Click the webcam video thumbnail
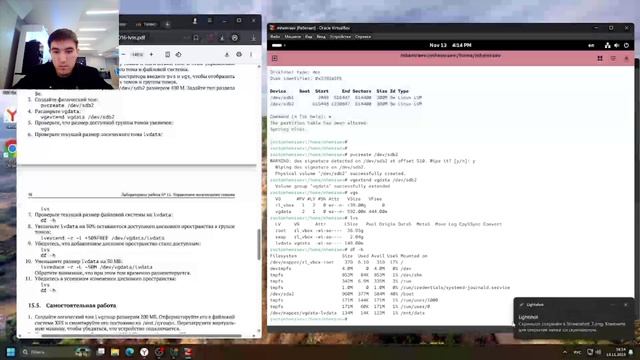 pyautogui.click(x=60, y=44)
